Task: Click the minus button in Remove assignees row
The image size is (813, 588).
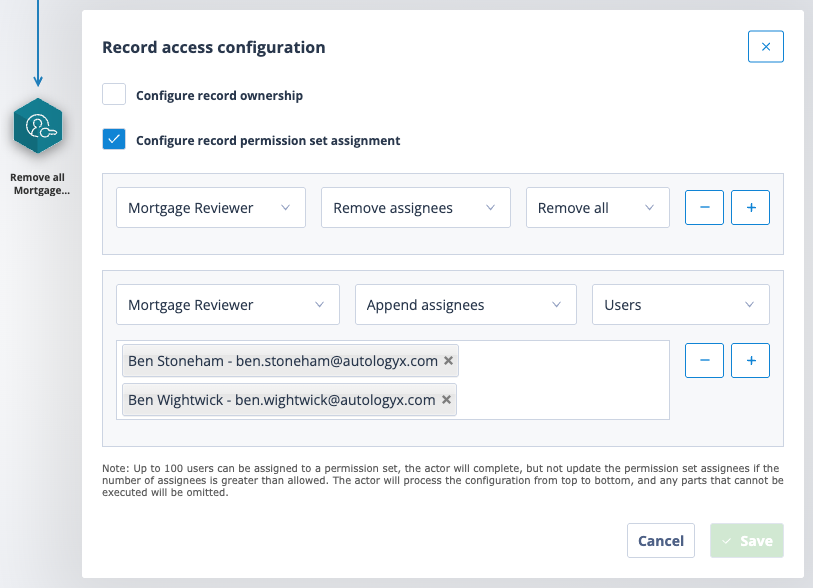Action: (x=704, y=207)
